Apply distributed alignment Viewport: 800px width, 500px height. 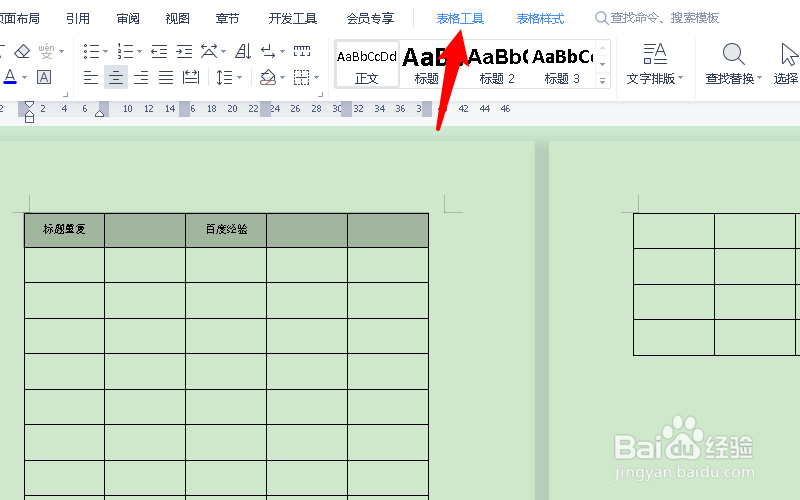click(x=191, y=78)
